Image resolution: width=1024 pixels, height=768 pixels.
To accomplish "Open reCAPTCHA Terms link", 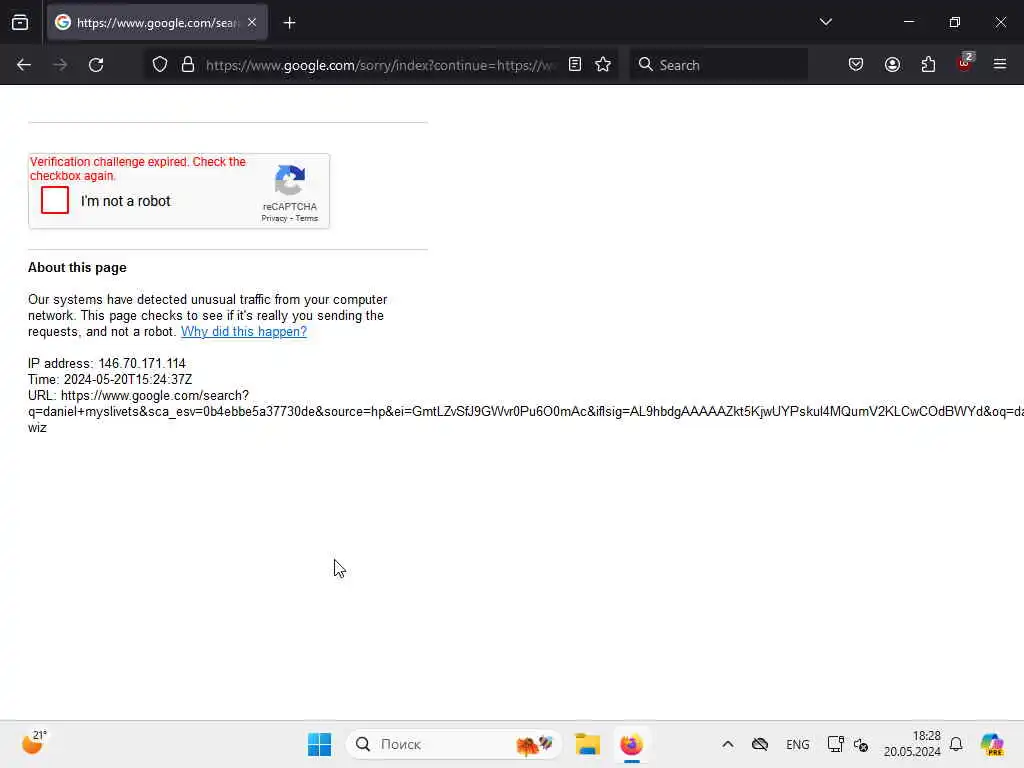I will pyautogui.click(x=307, y=219).
